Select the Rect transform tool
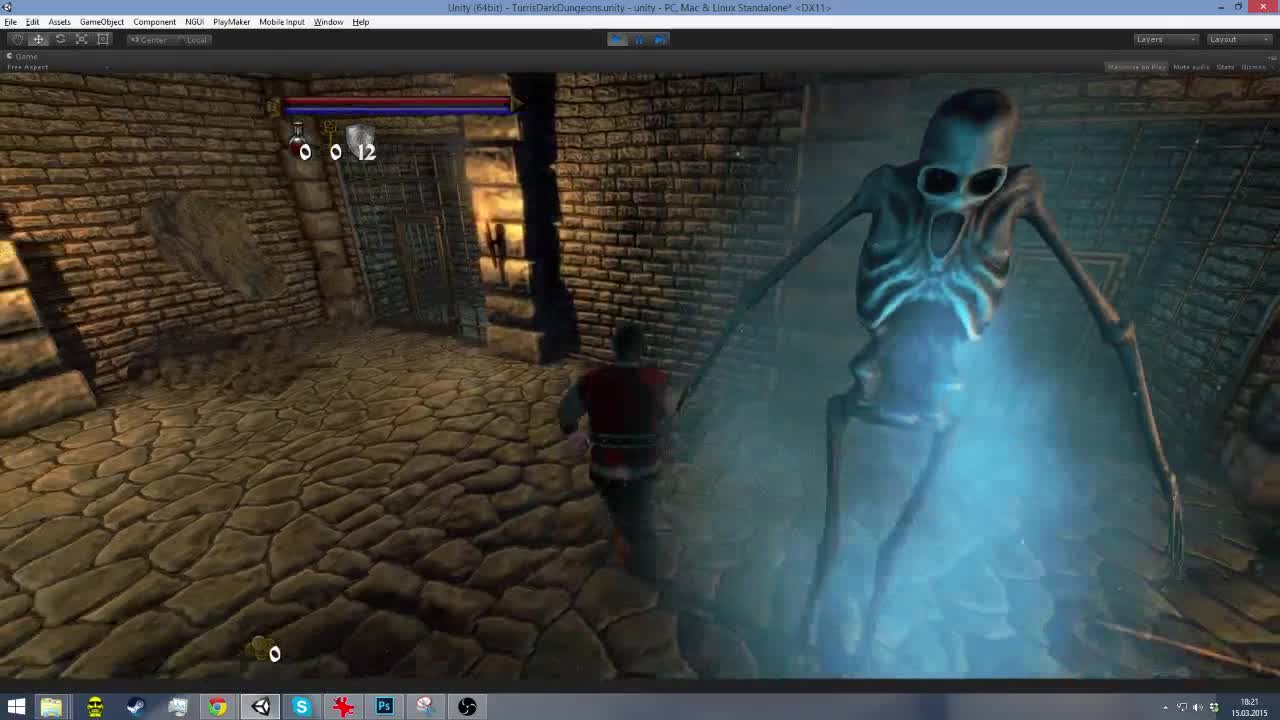 (x=103, y=39)
